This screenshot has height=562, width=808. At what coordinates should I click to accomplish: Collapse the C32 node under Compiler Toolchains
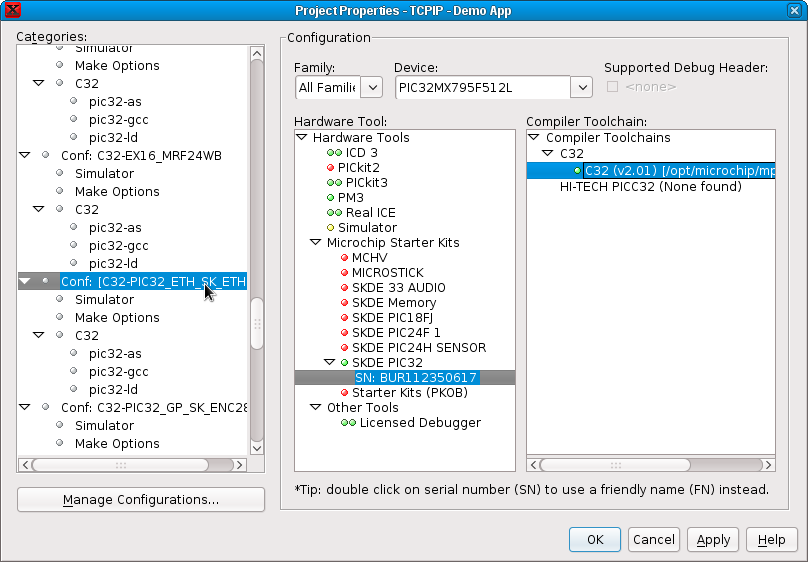pos(548,153)
